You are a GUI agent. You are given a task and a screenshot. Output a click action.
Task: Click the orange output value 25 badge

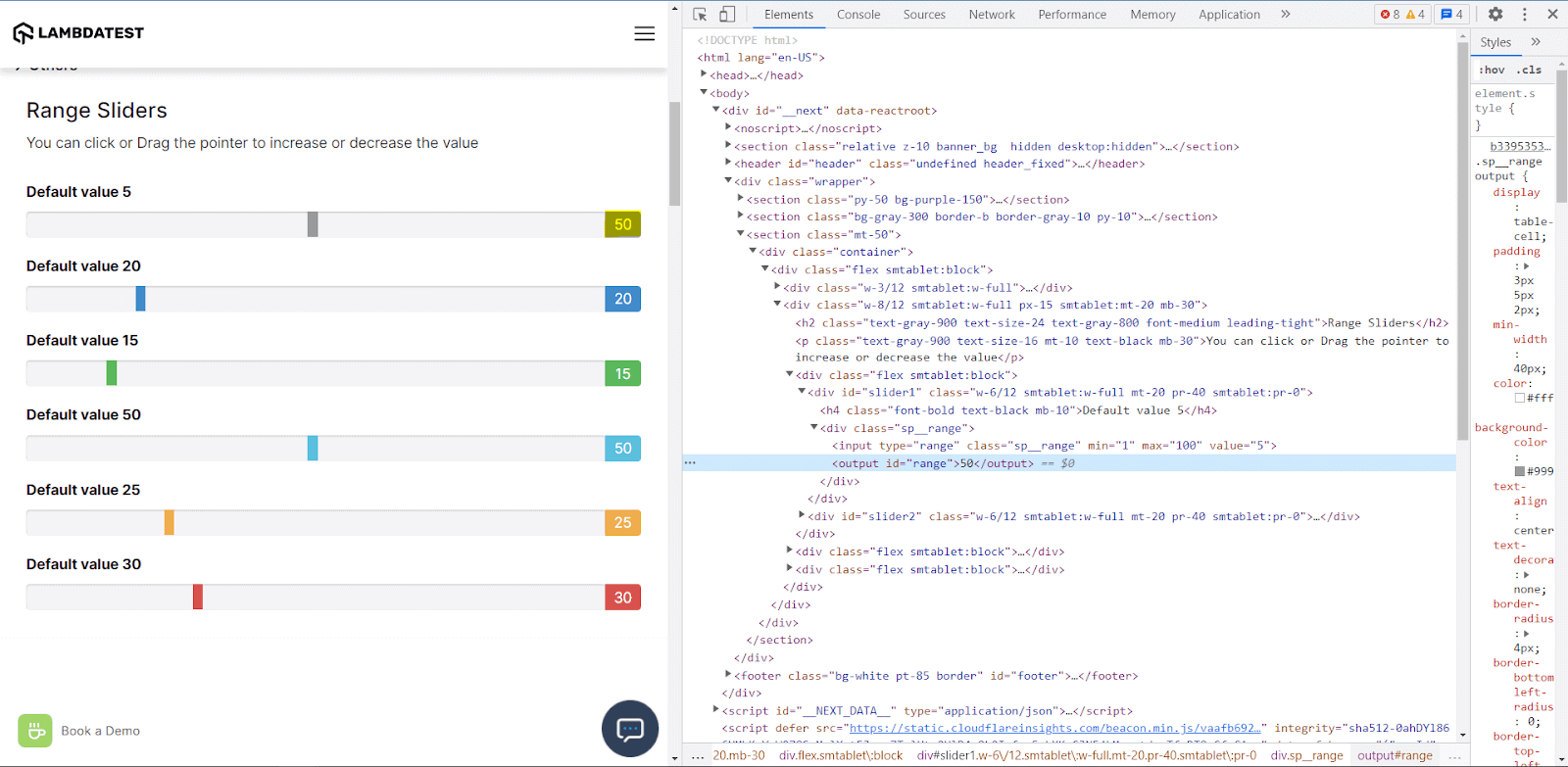[622, 522]
